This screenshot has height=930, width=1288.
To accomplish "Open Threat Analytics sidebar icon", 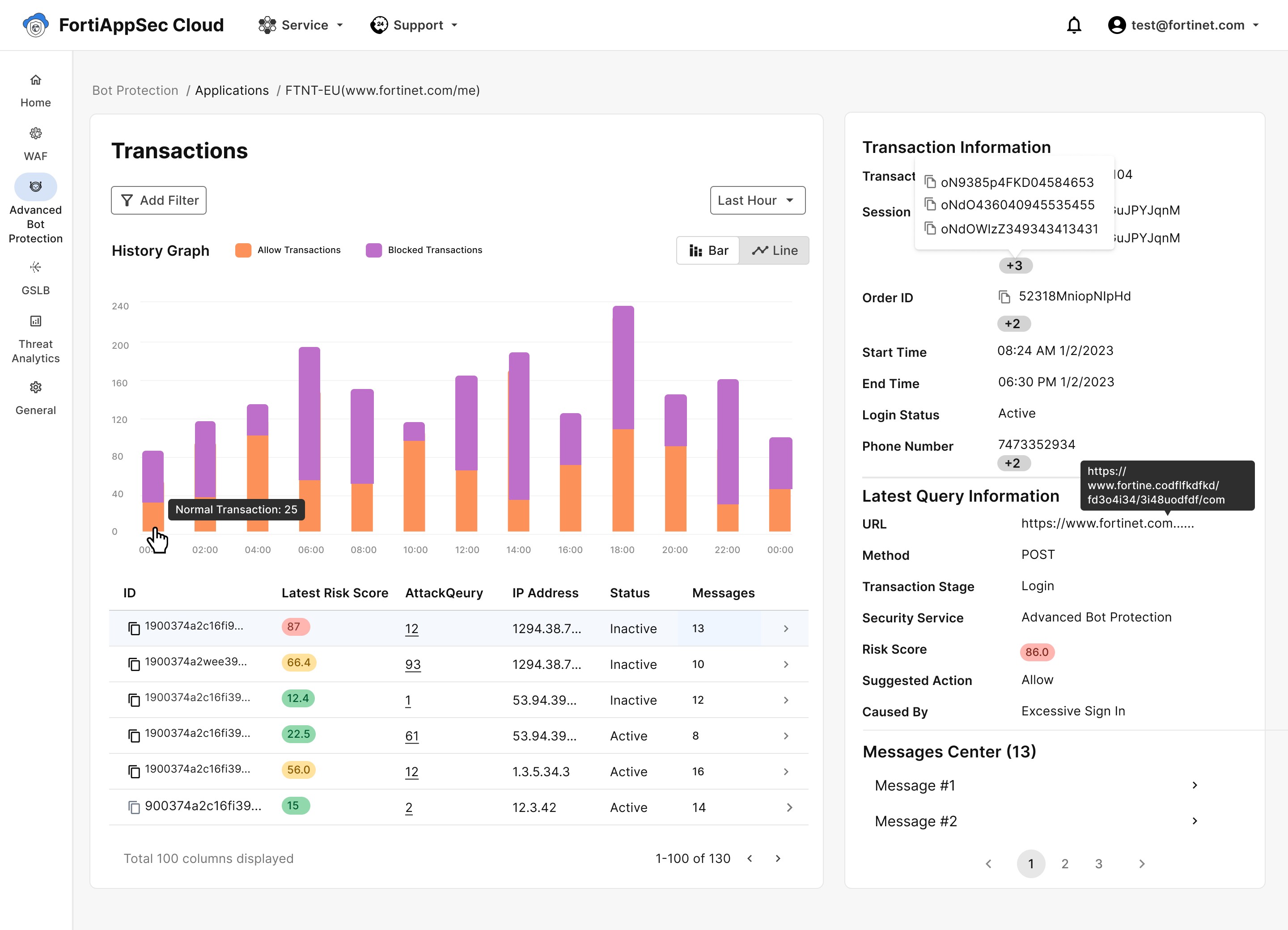I will tap(35, 321).
